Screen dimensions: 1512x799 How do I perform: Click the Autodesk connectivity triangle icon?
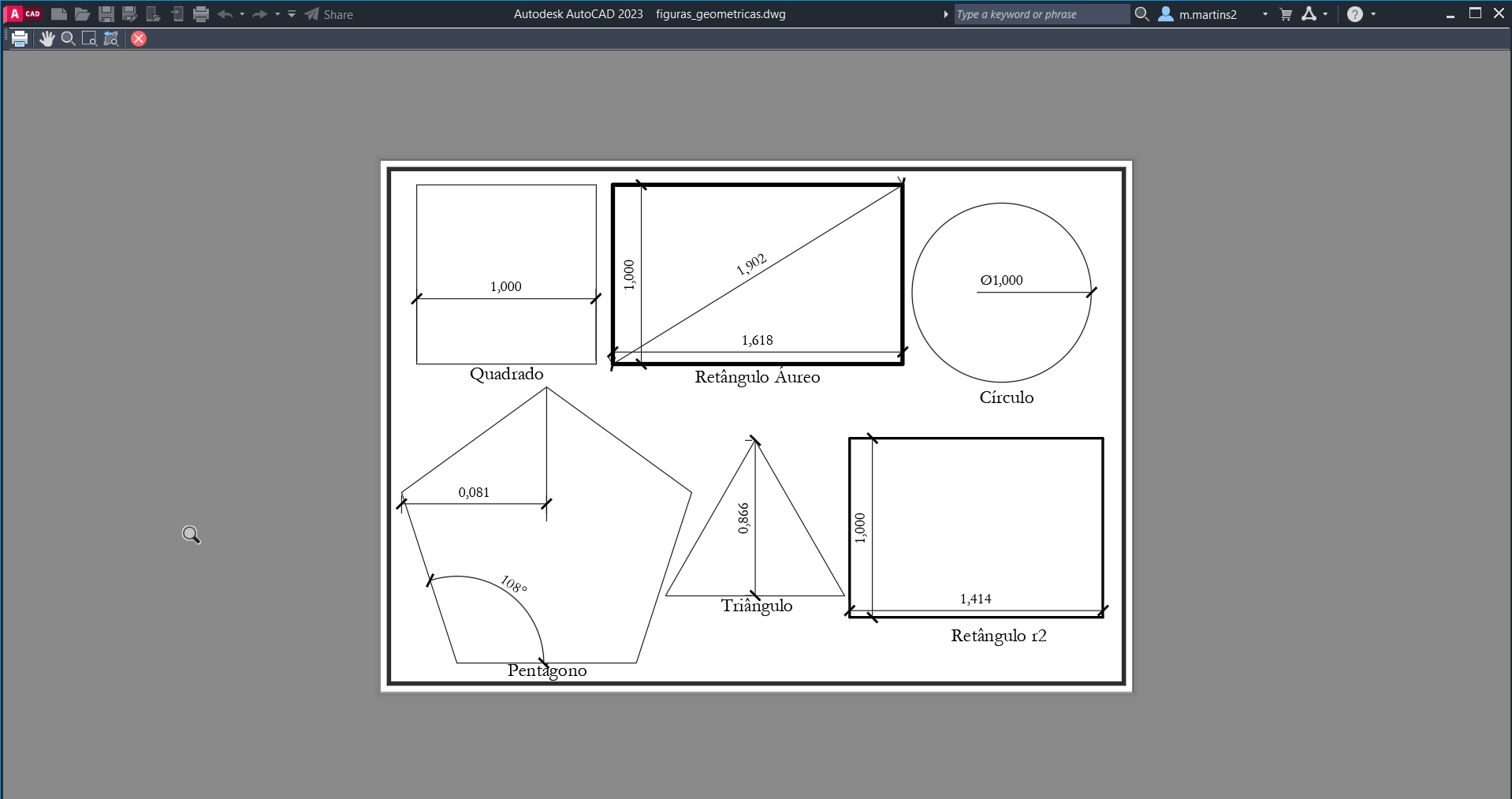(1309, 14)
